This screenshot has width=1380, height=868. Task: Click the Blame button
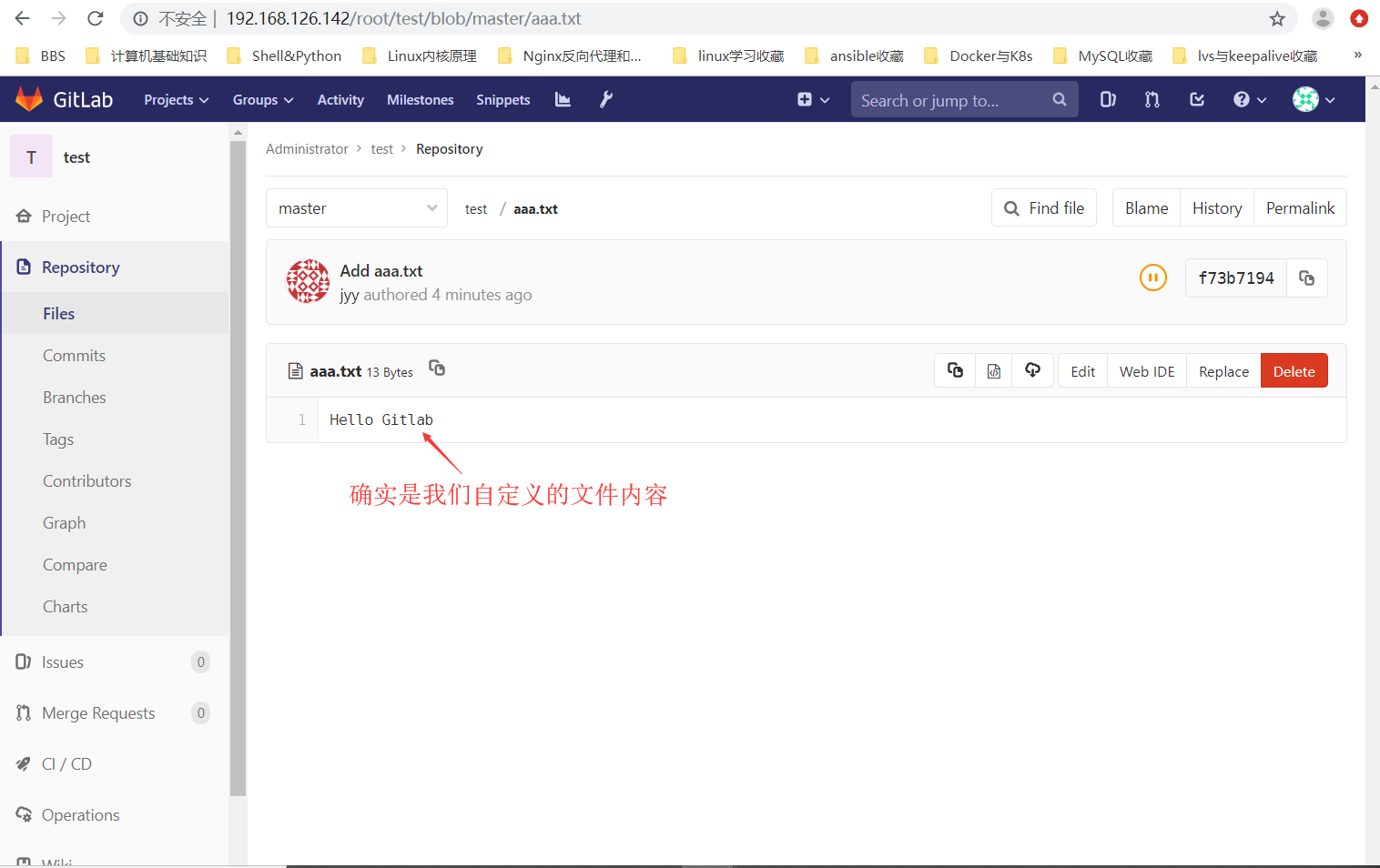1145,207
